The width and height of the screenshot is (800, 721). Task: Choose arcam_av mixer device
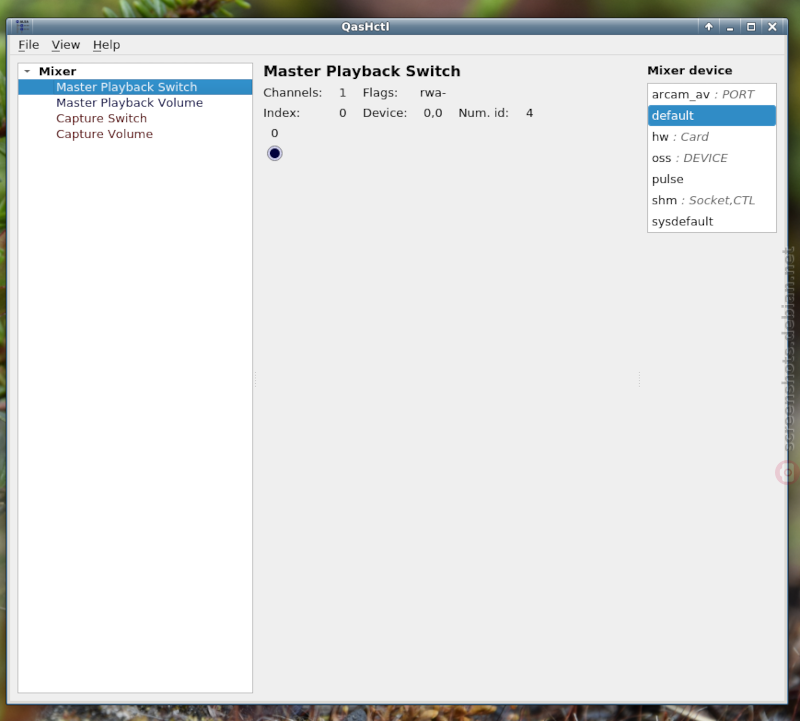[712, 94]
